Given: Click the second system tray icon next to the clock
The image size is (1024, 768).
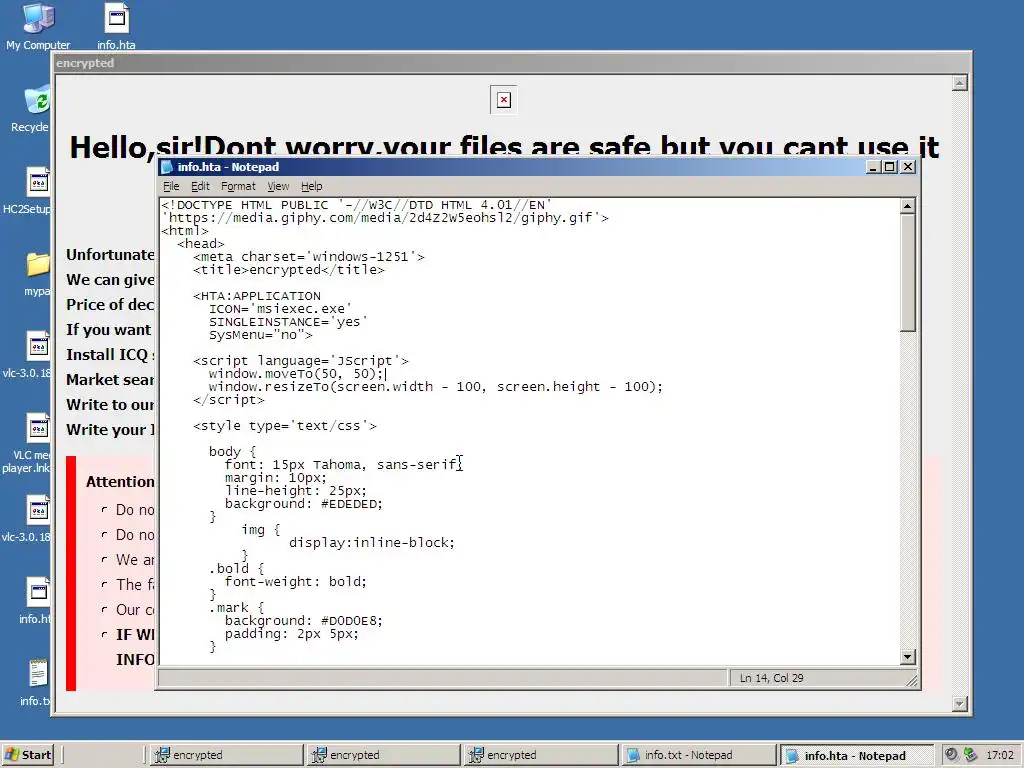Looking at the screenshot, I should [970, 754].
